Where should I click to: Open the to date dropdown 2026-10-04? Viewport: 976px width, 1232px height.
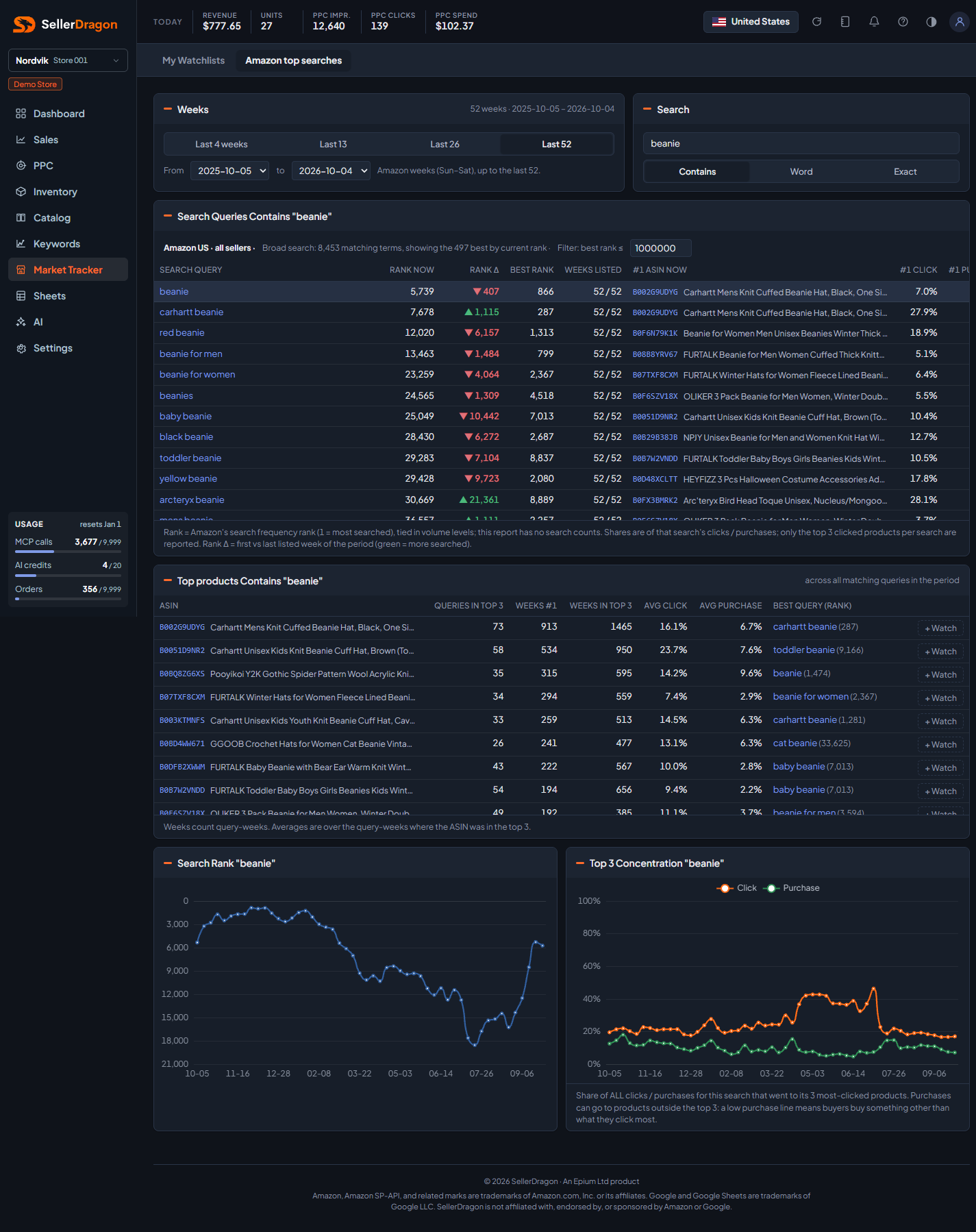pos(331,171)
